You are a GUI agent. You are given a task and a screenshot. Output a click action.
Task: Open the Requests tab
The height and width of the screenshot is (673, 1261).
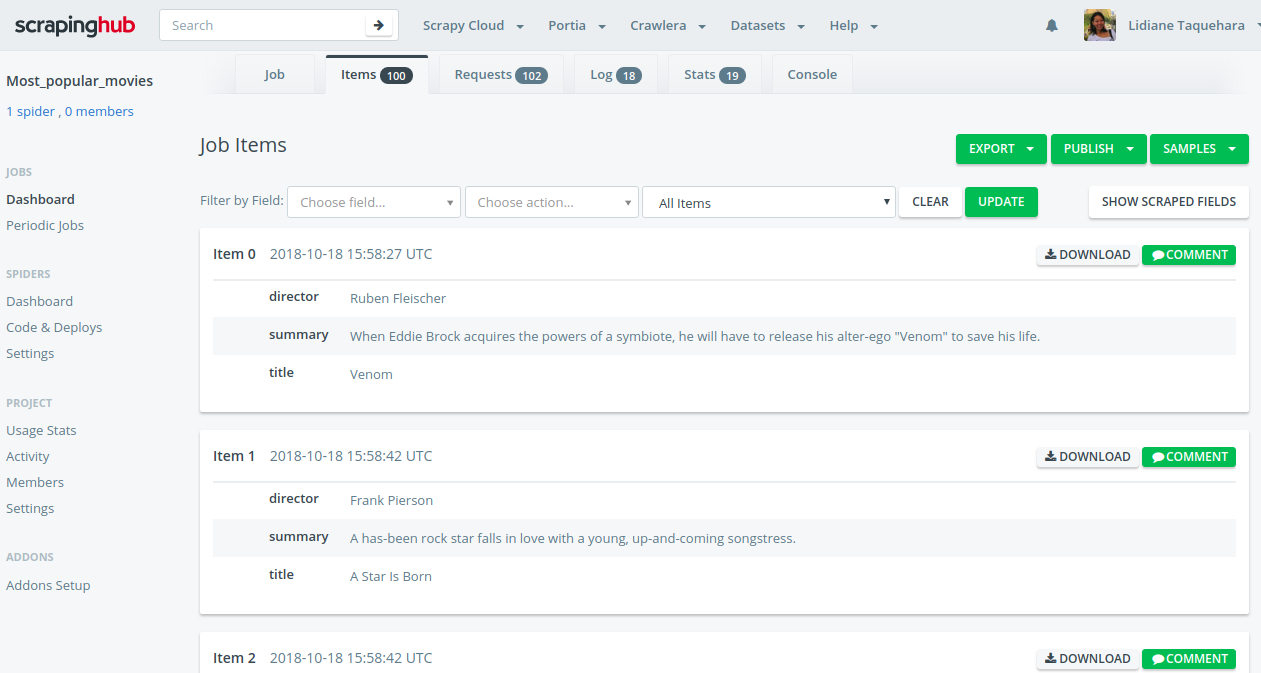pos(501,75)
